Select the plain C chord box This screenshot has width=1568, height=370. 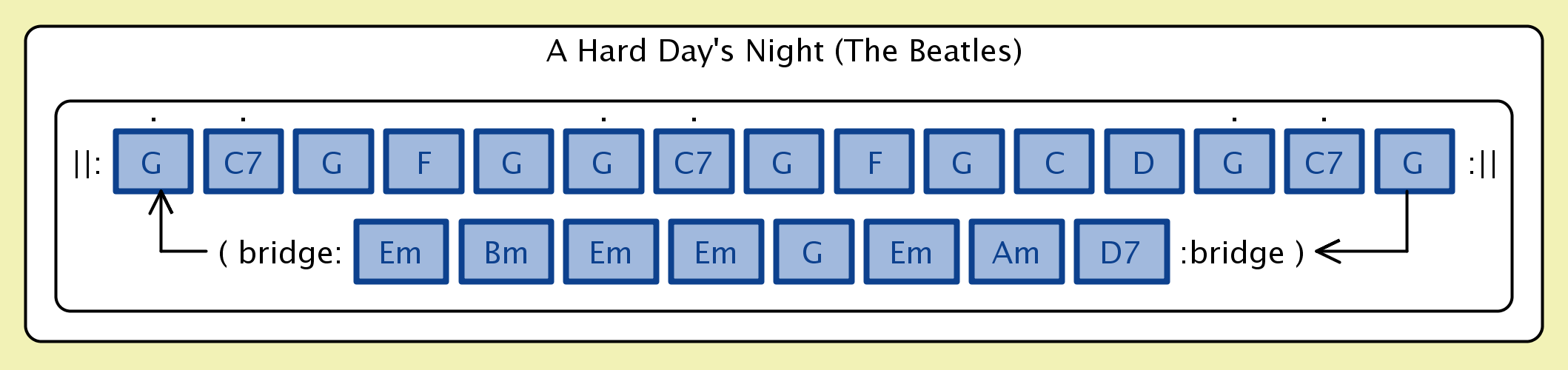coord(1054,162)
